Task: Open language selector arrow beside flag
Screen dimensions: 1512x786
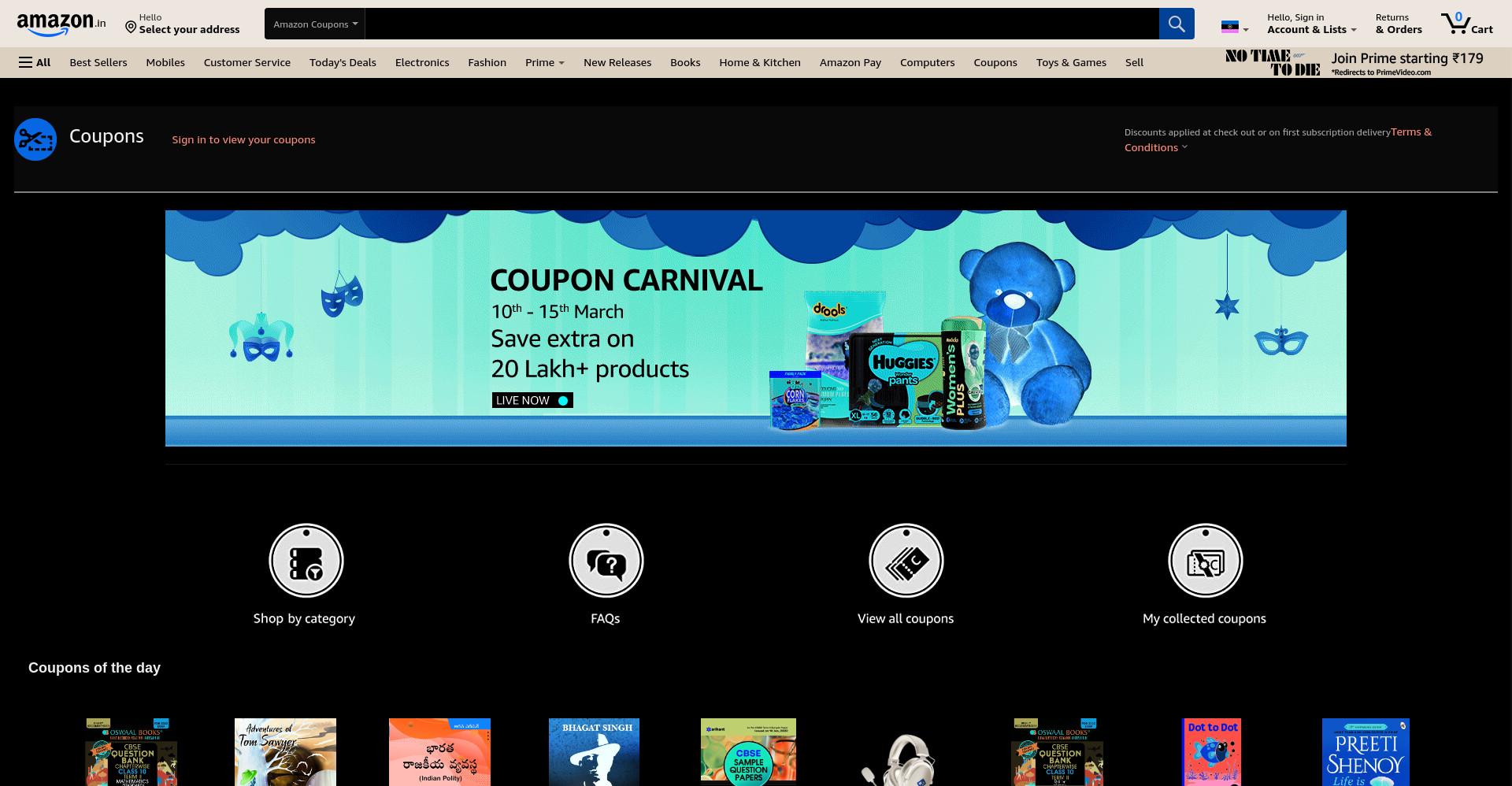Action: (x=1246, y=30)
